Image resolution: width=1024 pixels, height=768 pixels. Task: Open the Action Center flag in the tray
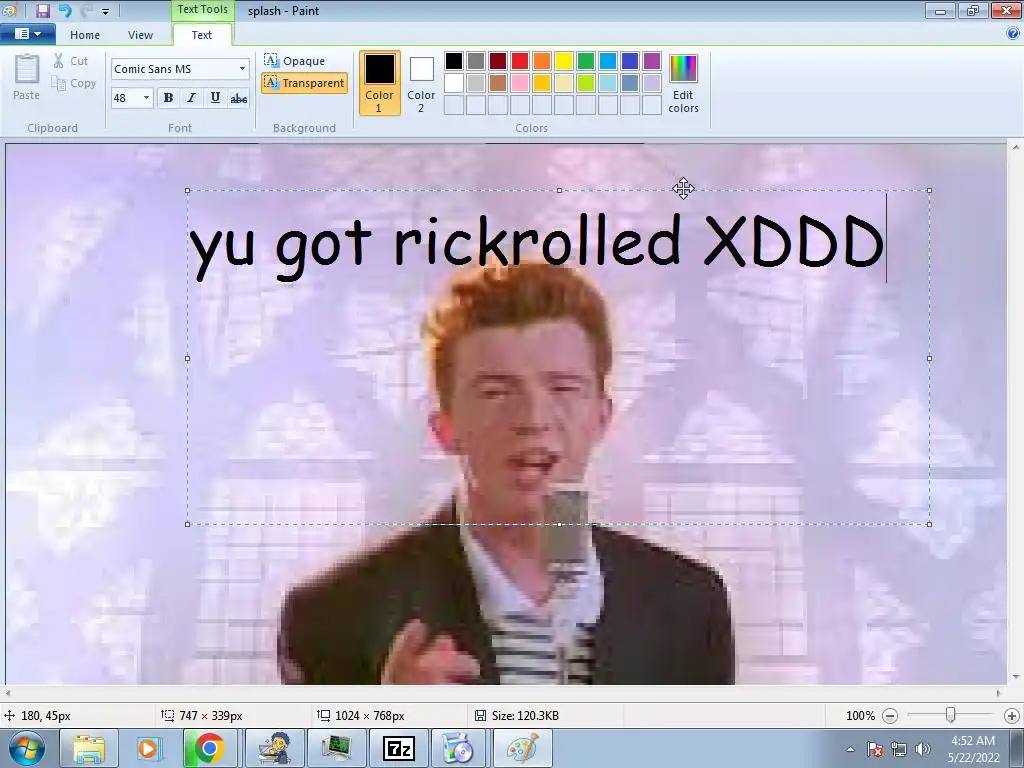[875, 749]
